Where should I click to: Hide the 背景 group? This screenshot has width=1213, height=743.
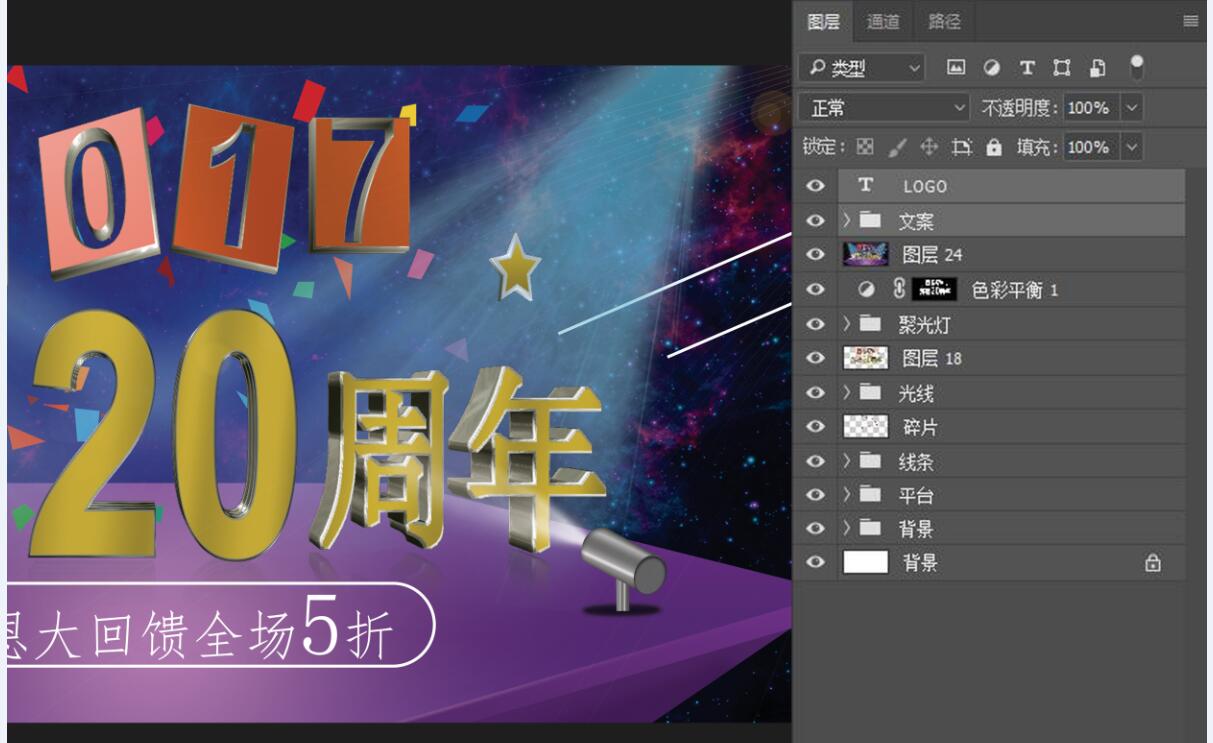pyautogui.click(x=816, y=528)
